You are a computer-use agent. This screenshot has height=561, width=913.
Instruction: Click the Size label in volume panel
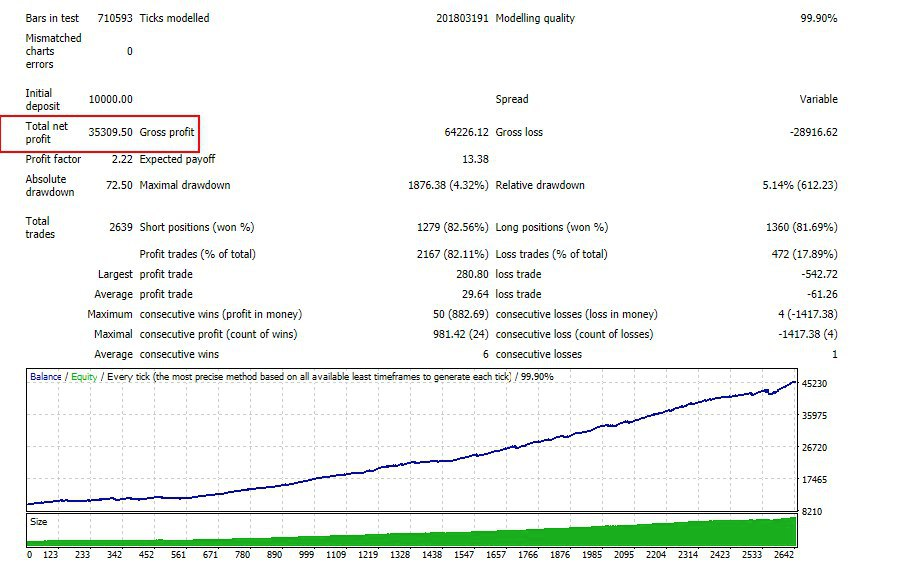coord(38,522)
